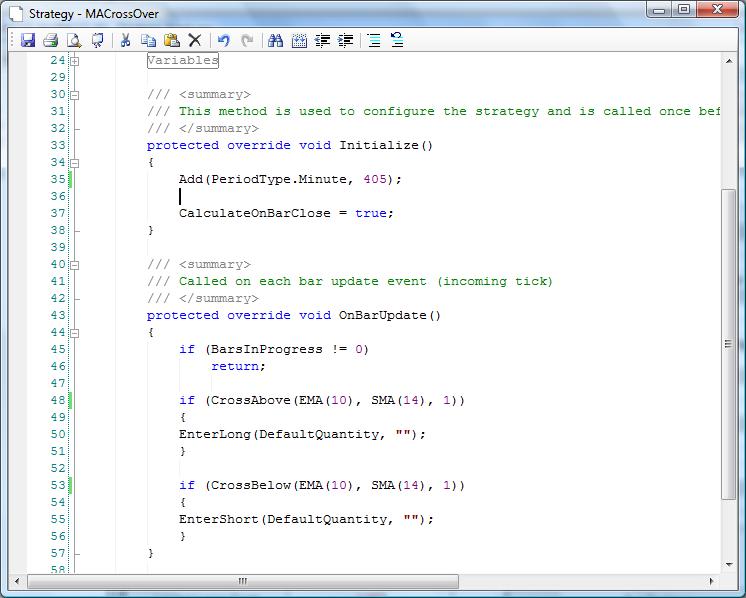746x598 pixels.
Task: Save the strategy with the floppy disk icon
Action: pos(28,40)
